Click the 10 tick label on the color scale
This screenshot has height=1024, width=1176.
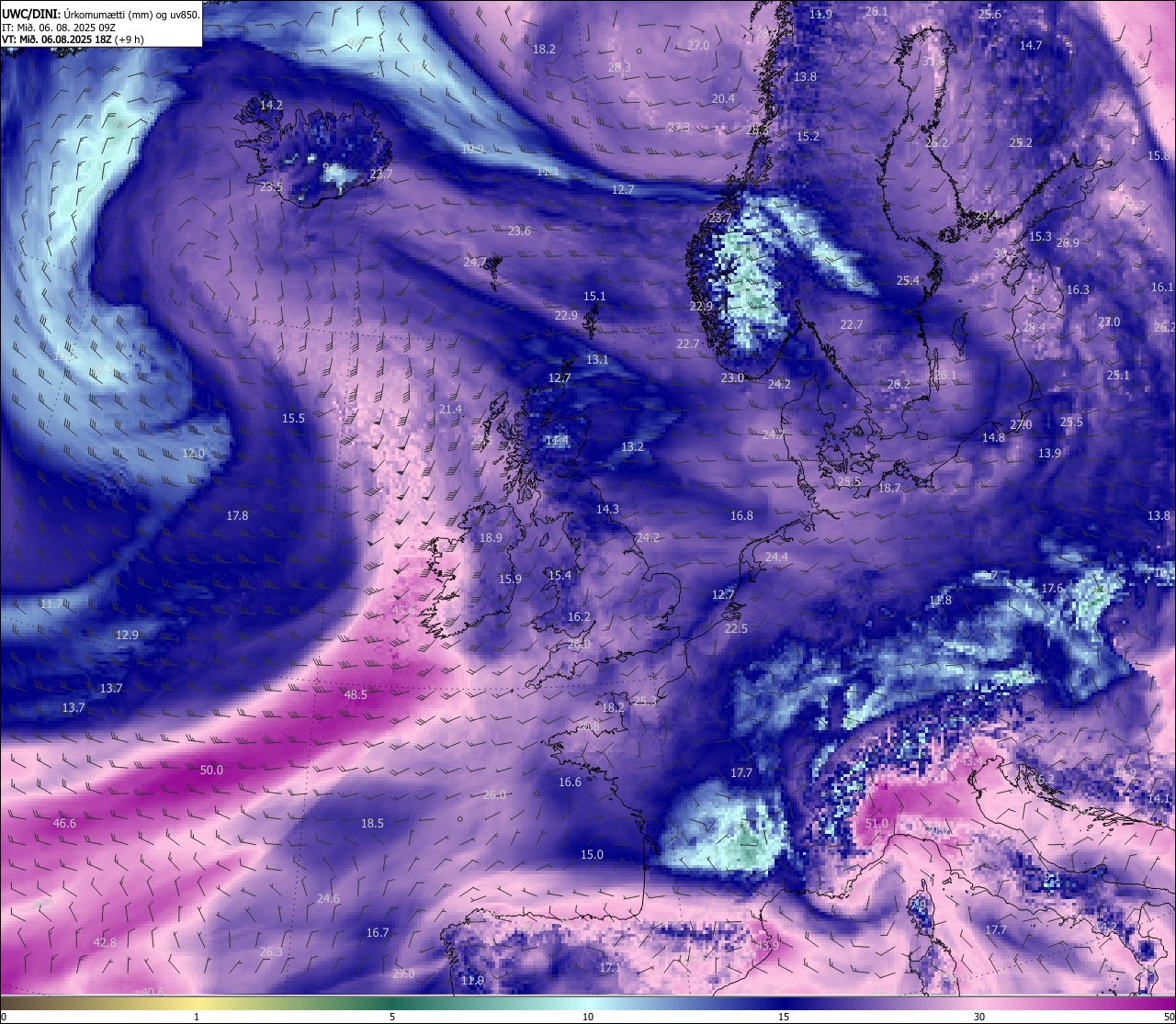(x=588, y=1017)
